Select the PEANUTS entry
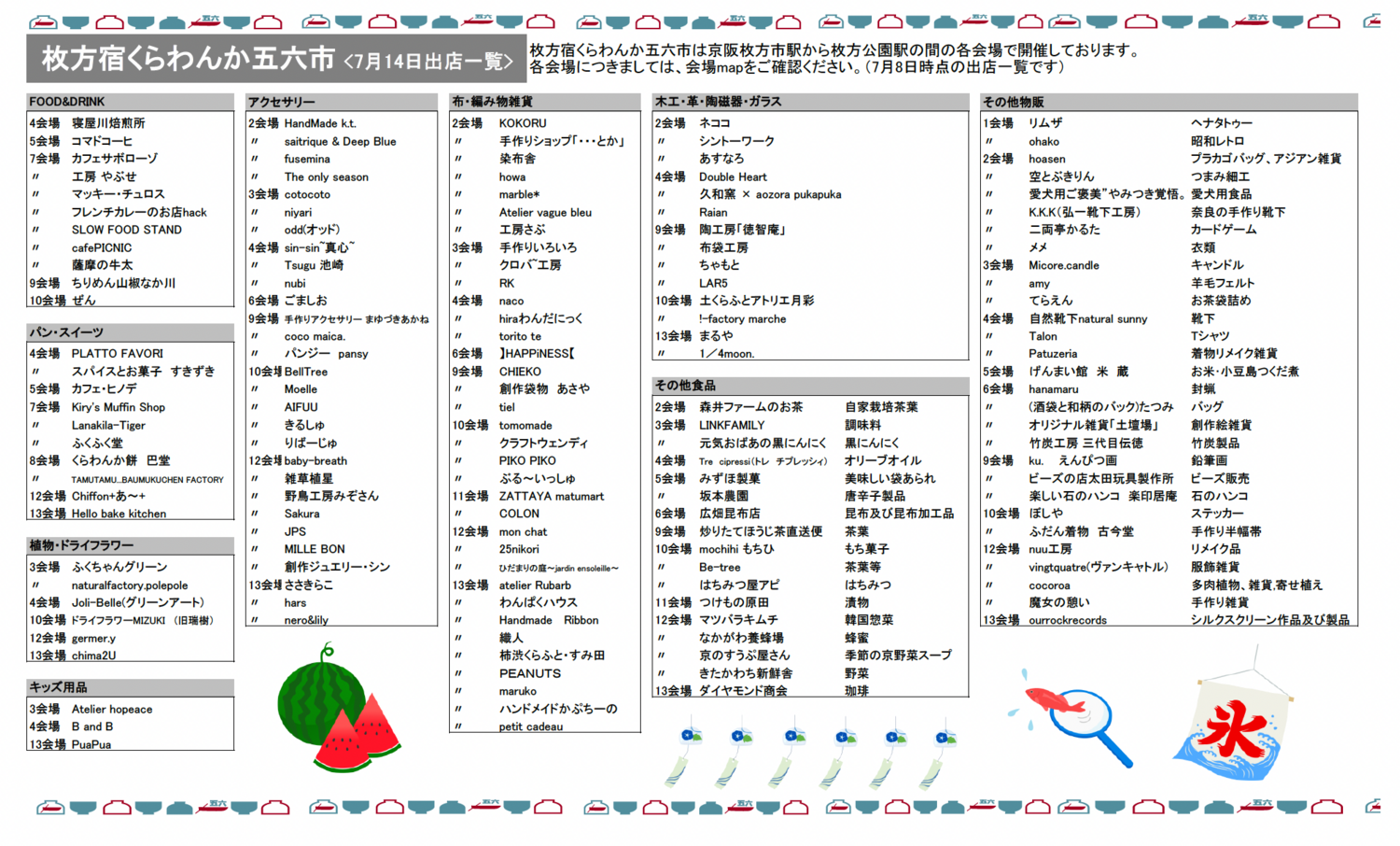Image resolution: width=1400 pixels, height=846 pixels. (x=530, y=673)
